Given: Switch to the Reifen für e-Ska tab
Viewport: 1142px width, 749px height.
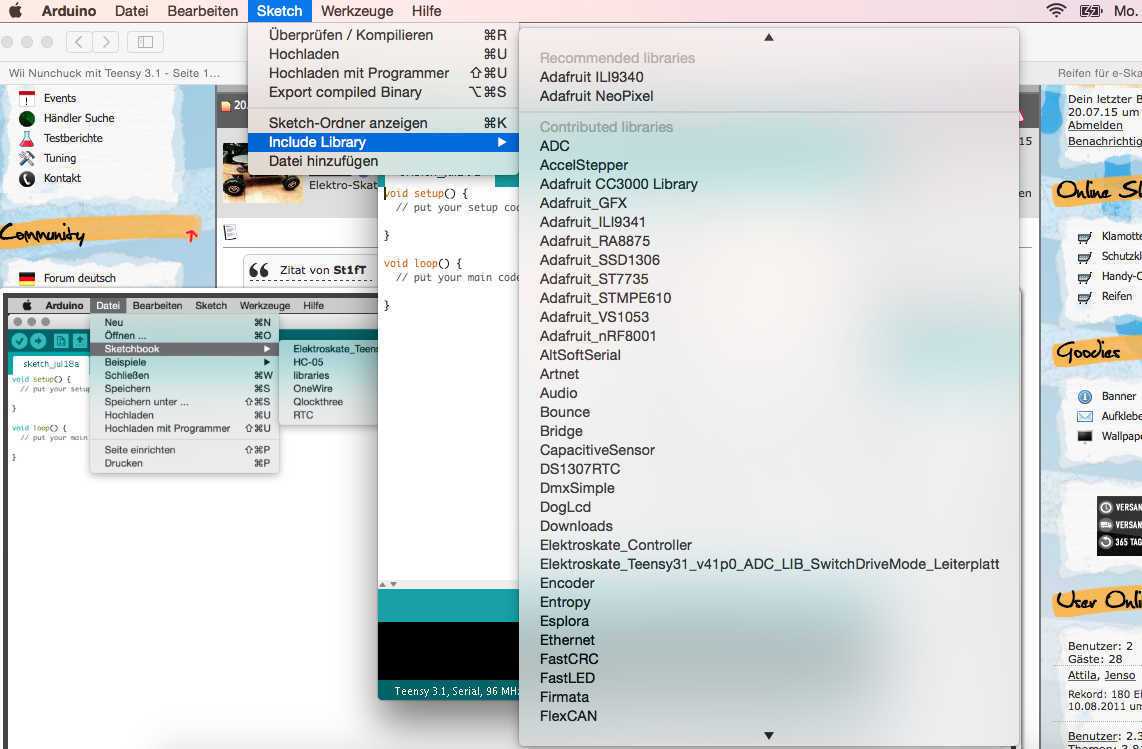Looking at the screenshot, I should click(1100, 73).
